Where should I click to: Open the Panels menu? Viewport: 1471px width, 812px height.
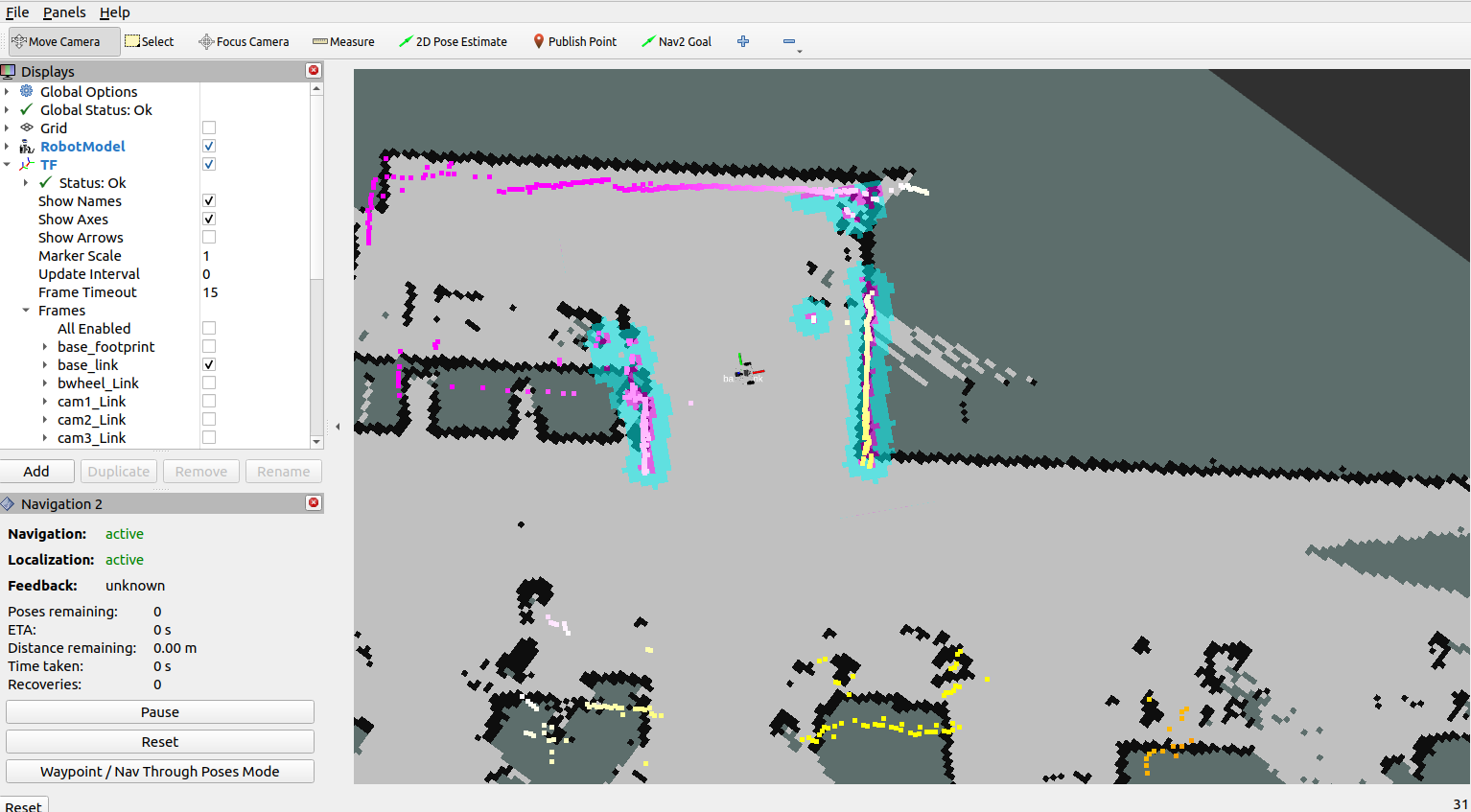click(x=64, y=12)
